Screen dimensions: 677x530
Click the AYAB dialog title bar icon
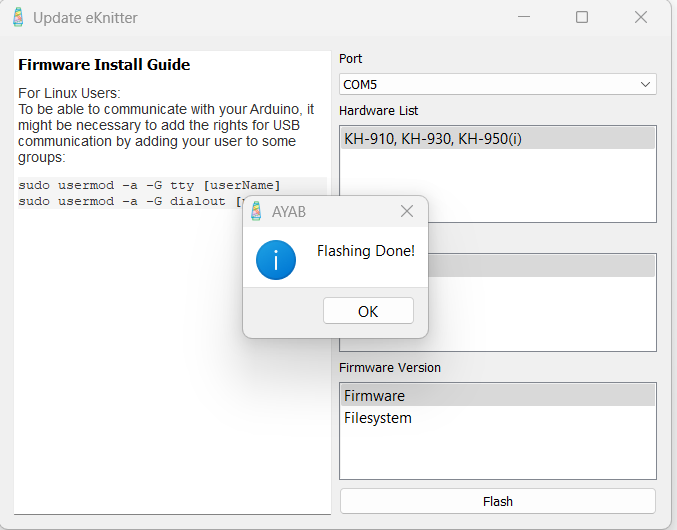tap(257, 211)
